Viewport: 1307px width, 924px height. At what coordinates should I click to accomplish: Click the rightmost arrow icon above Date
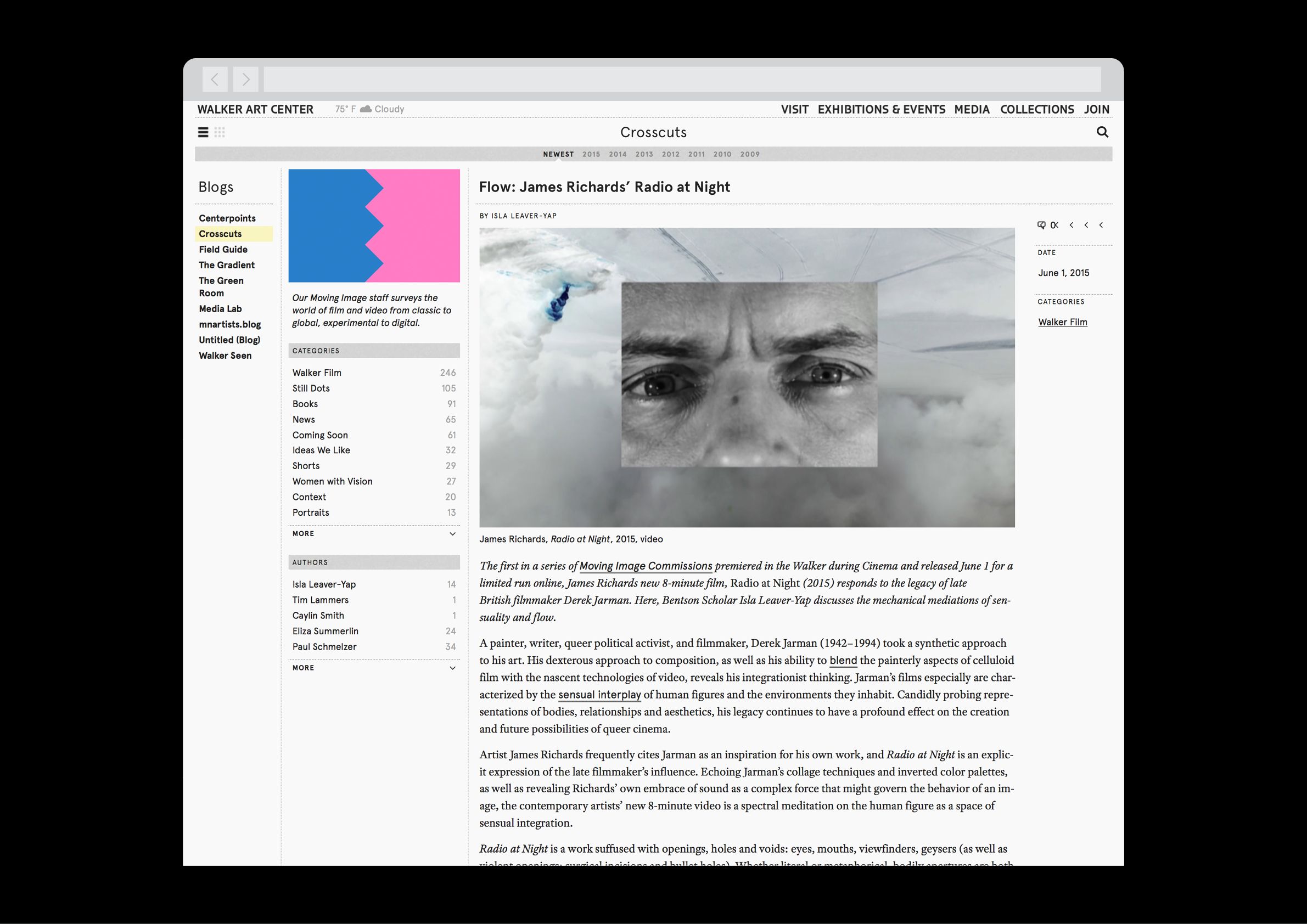(1101, 225)
